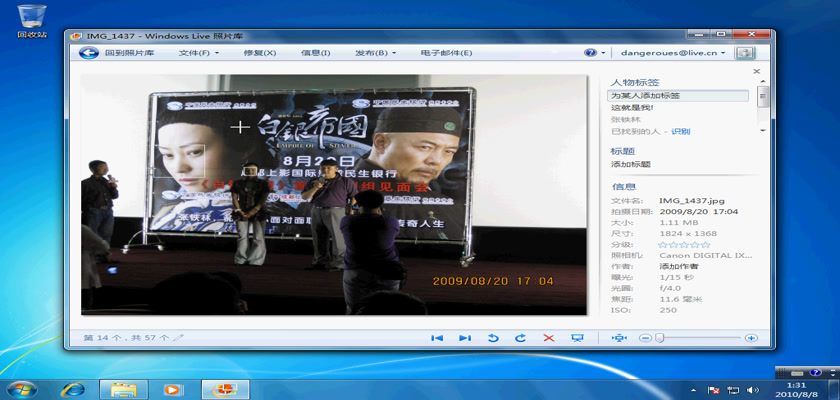Open the help icon dropdown
The width and height of the screenshot is (840, 400).
(595, 53)
